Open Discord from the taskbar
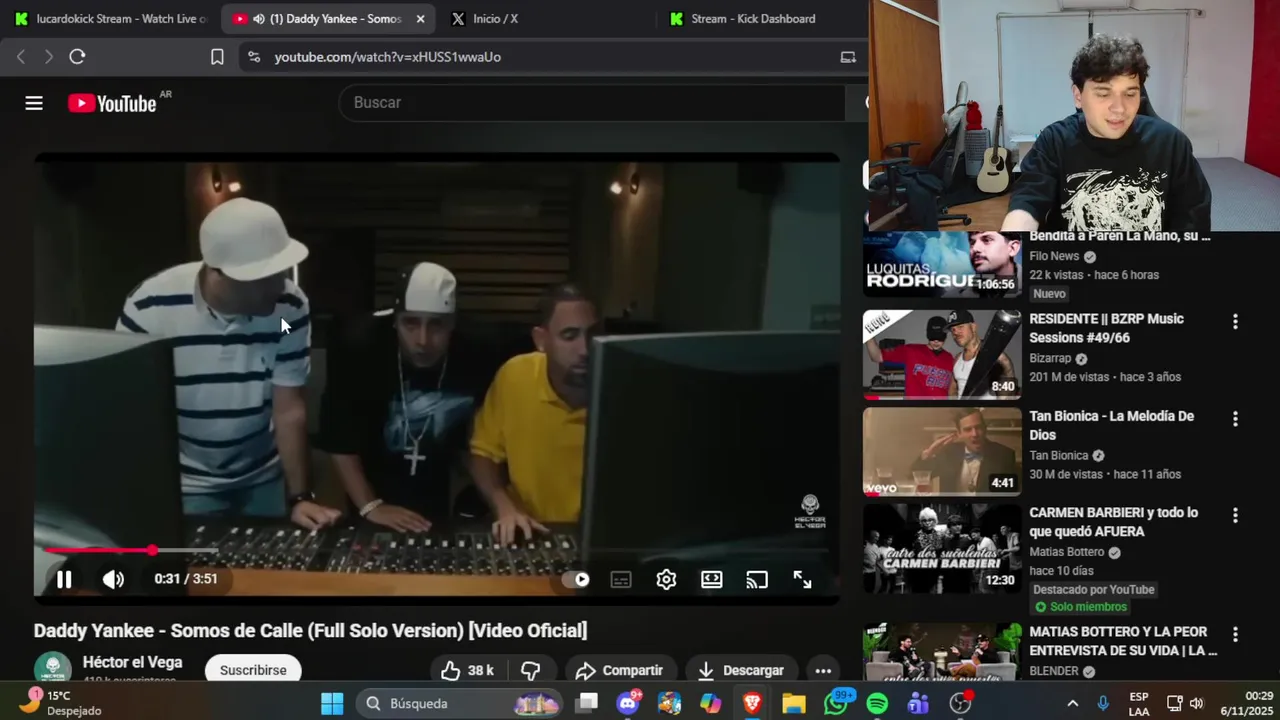 628,703
